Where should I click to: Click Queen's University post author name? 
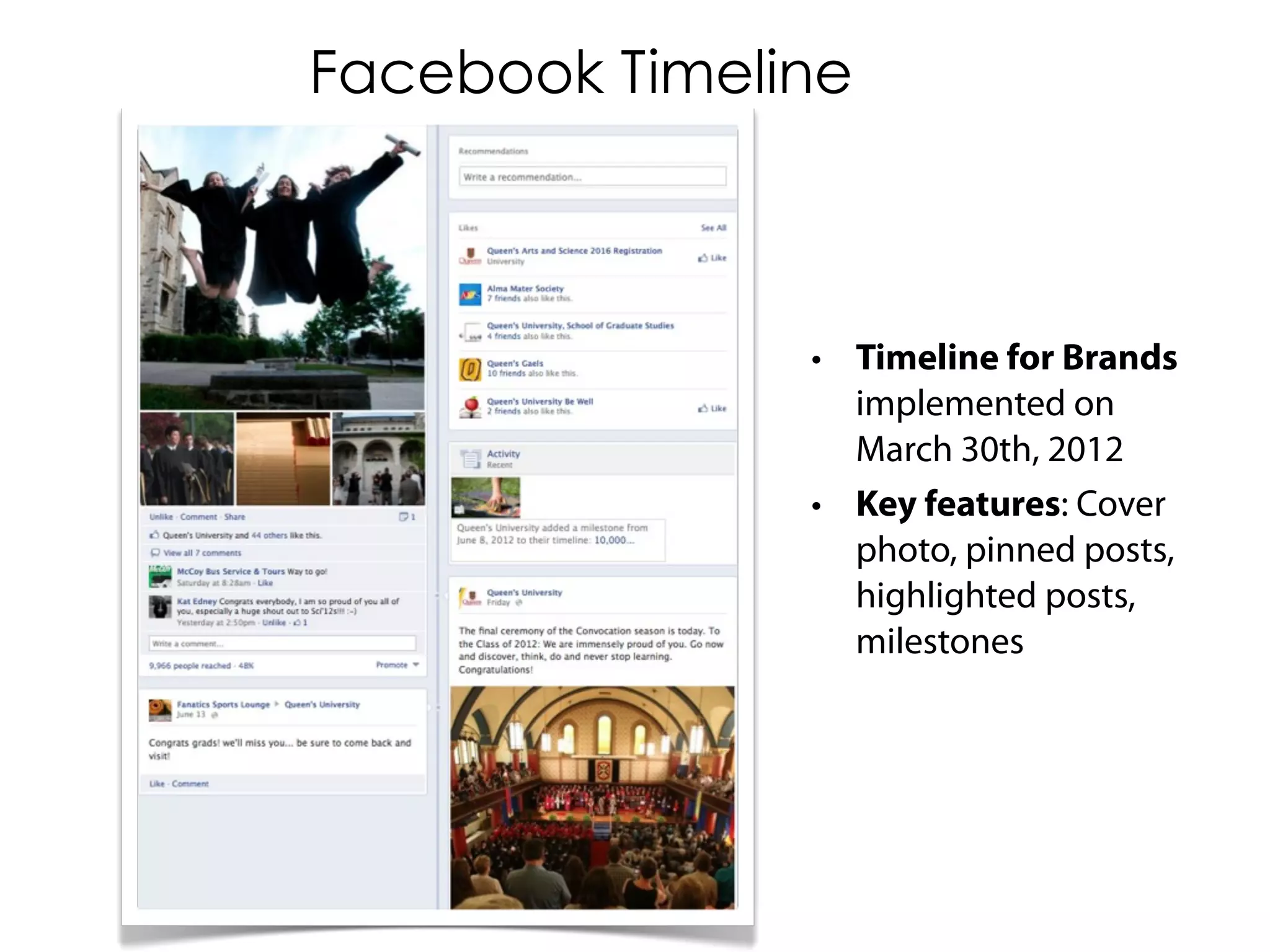524,593
